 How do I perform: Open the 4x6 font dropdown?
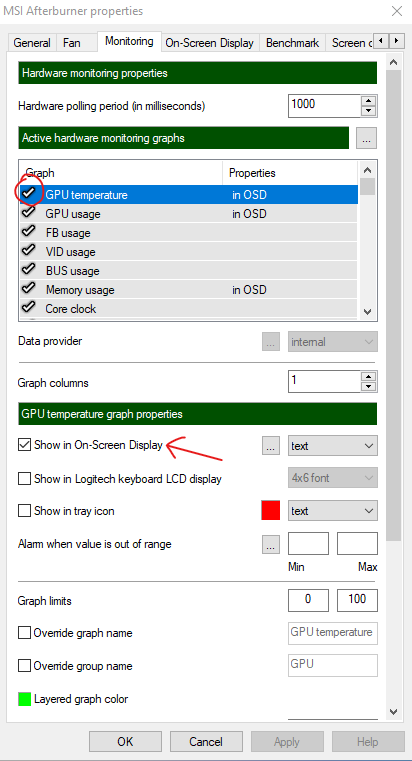click(x=332, y=478)
